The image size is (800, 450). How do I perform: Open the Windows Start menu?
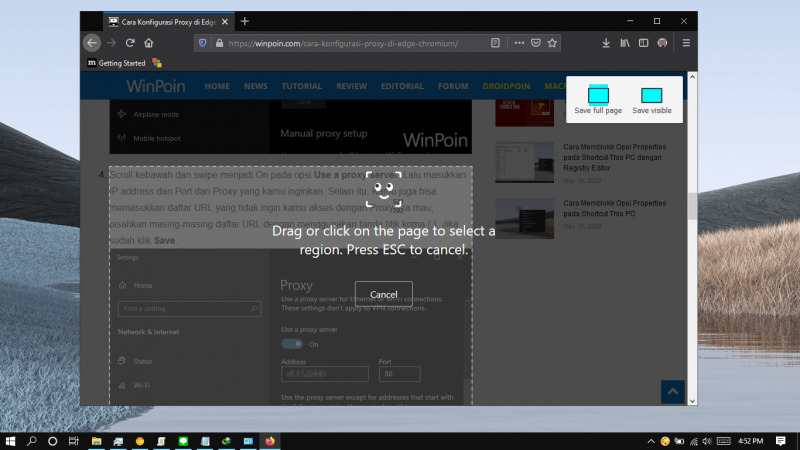coord(10,441)
